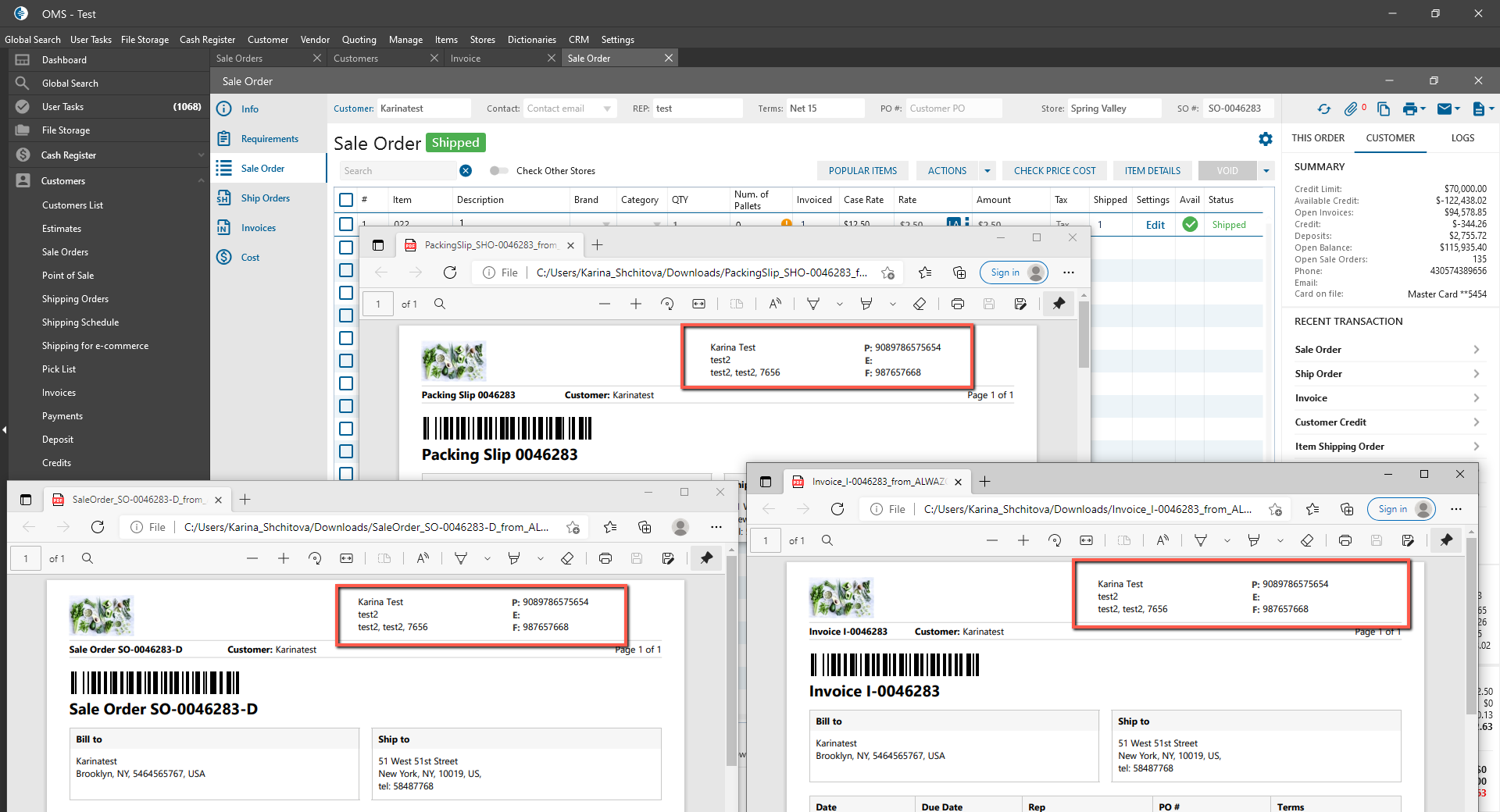Switch to the LOGS tab
Screen dimensions: 1500x812
tap(1462, 138)
